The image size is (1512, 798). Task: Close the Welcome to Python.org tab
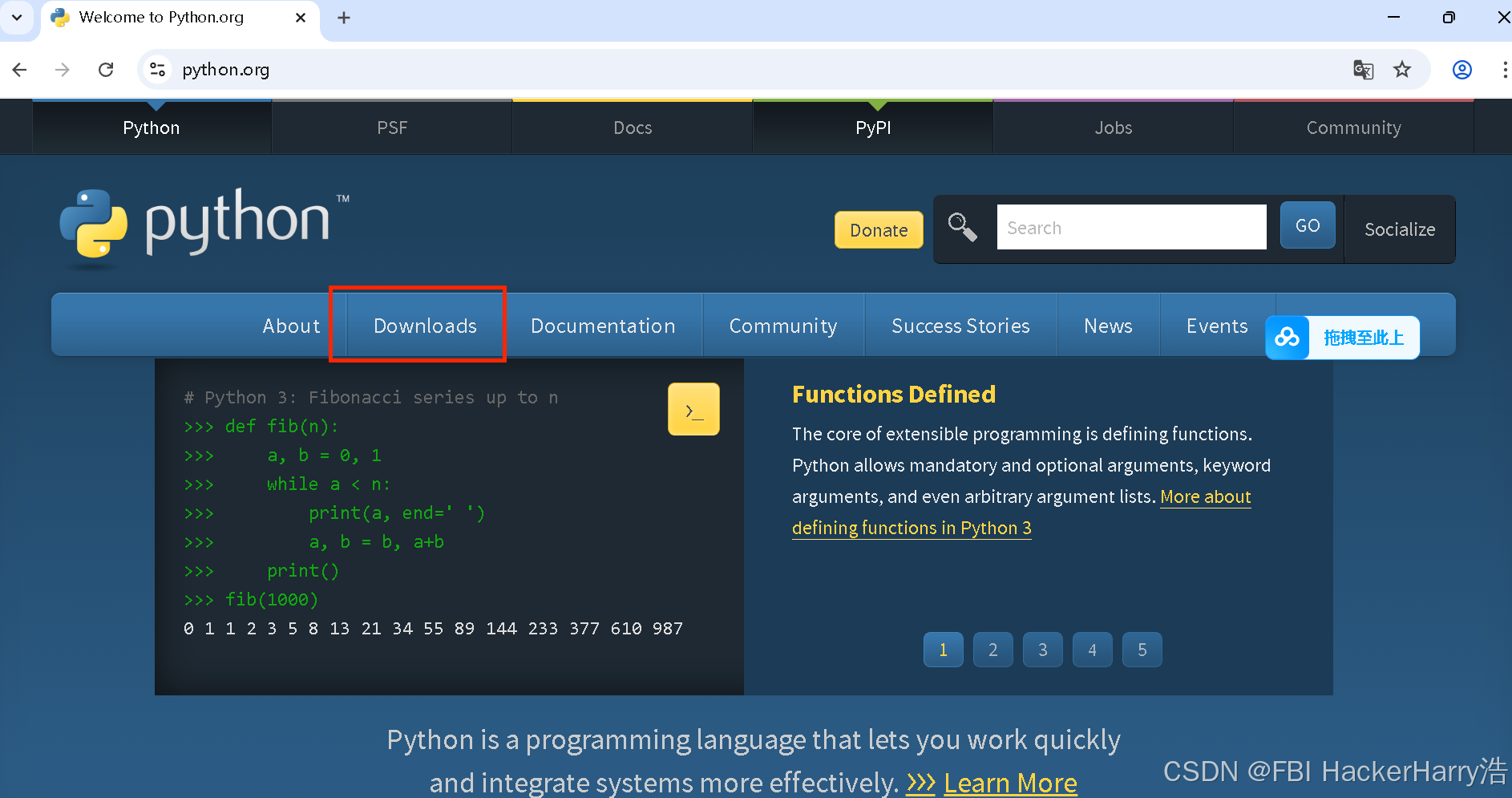301,18
